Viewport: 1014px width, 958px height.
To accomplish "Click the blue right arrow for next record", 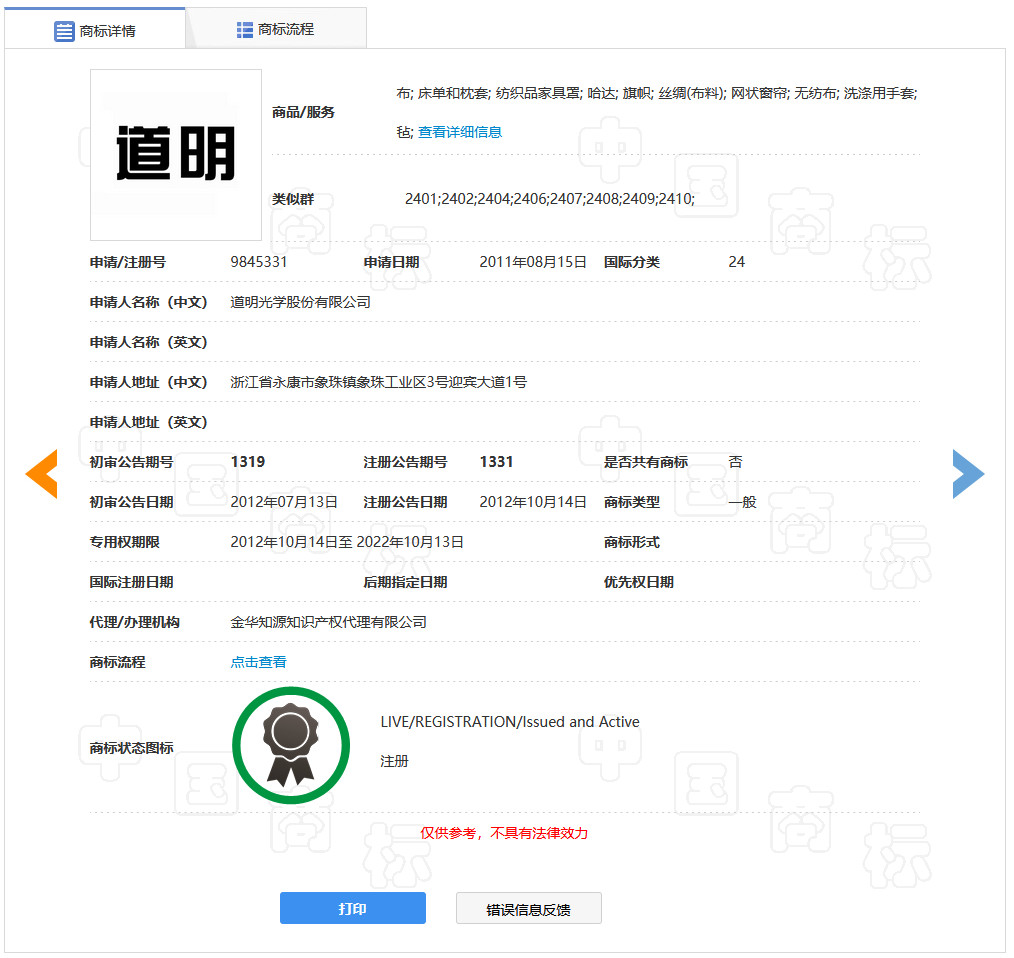I will point(969,473).
